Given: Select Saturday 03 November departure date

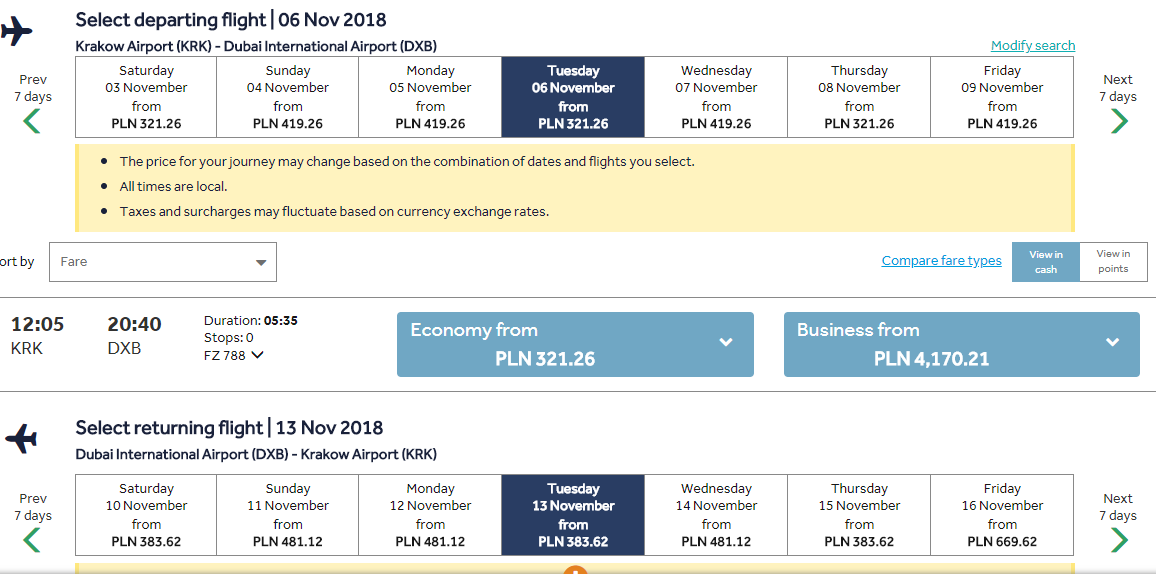Looking at the screenshot, I should tap(146, 97).
